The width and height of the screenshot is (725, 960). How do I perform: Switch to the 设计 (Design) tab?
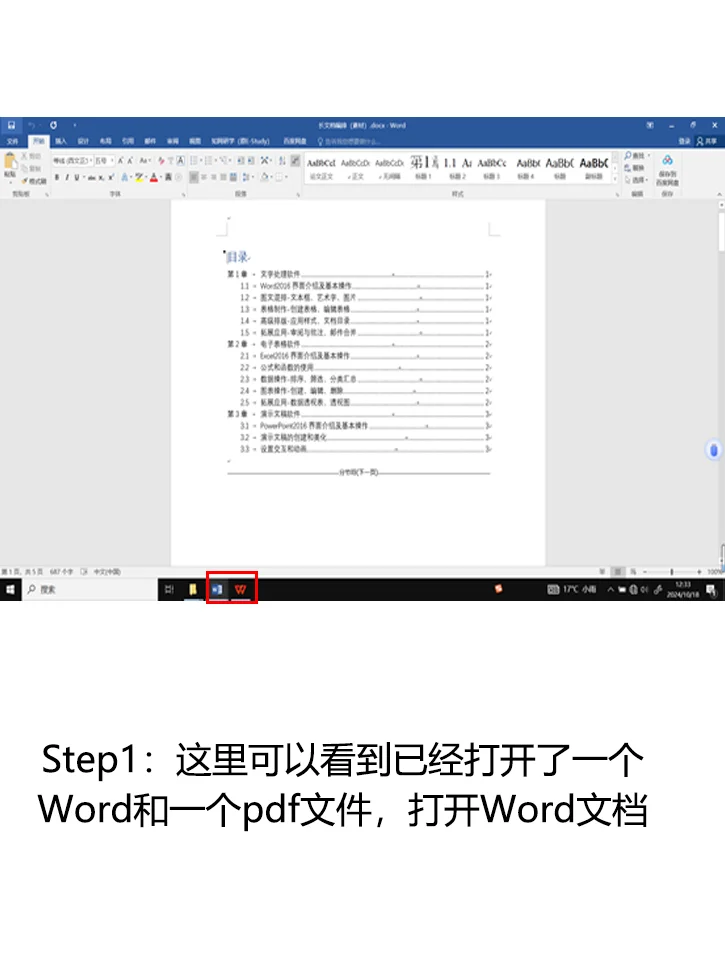point(83,141)
